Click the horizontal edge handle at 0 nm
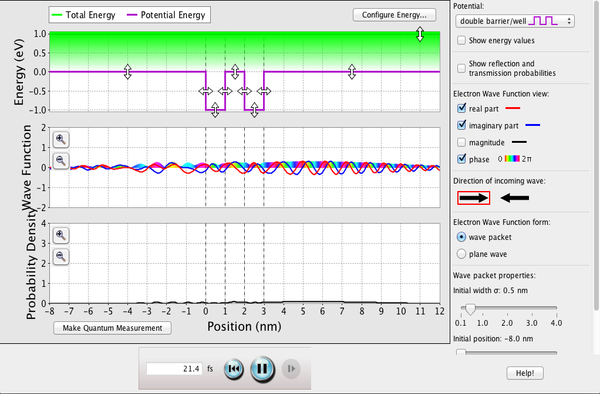600x394 pixels. tap(205, 91)
